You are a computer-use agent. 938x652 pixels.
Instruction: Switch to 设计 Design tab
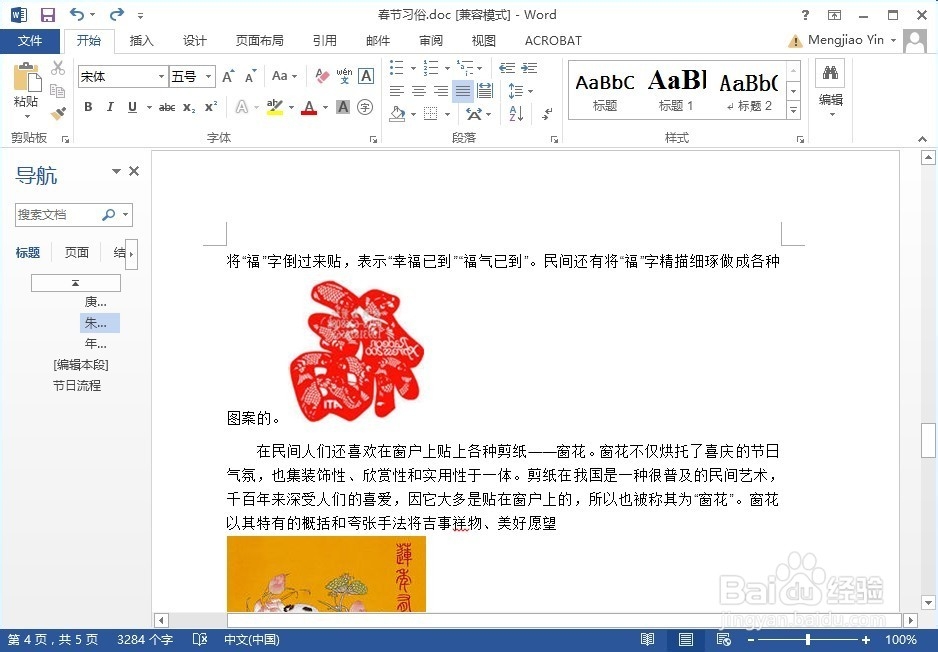[x=195, y=41]
